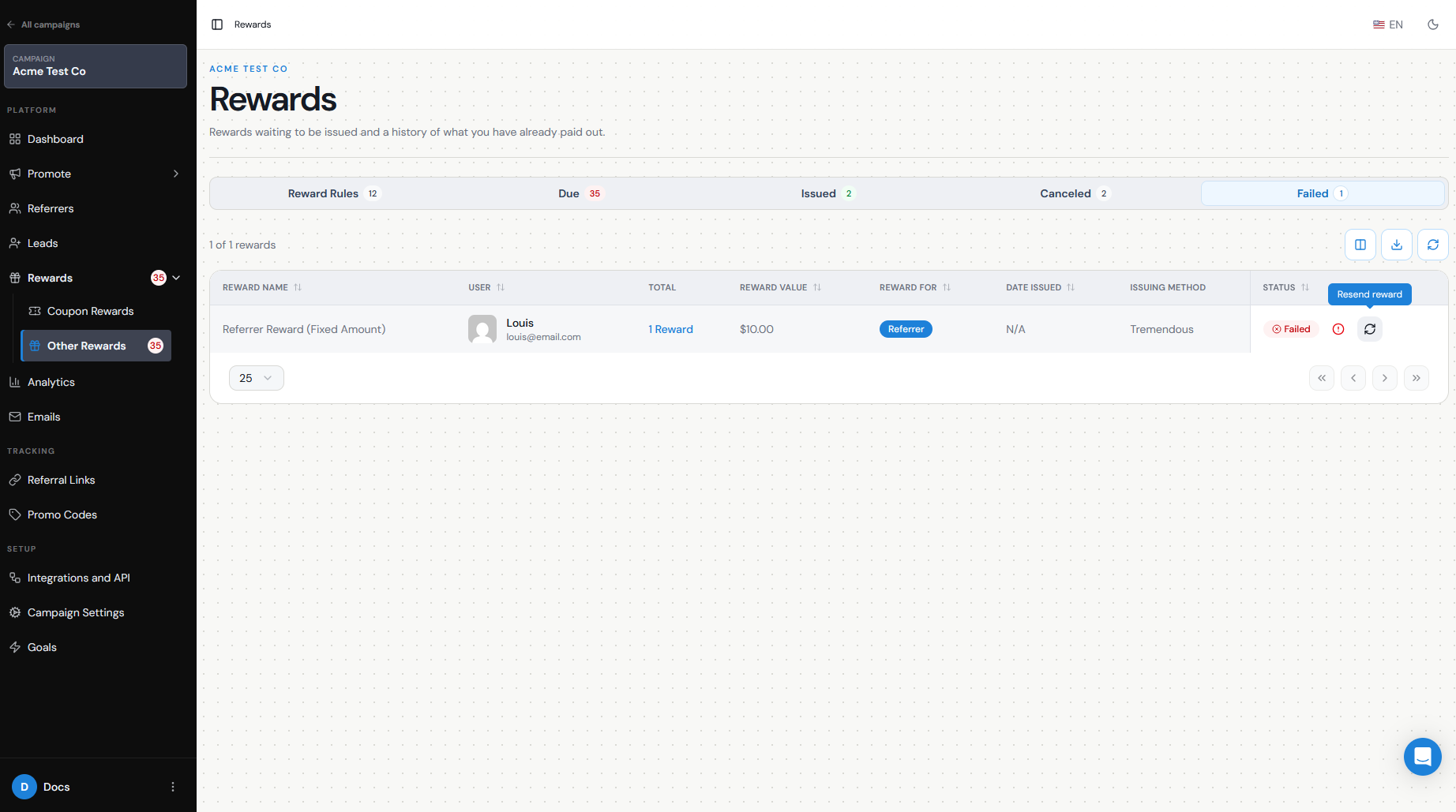The image size is (1456, 812).
Task: Open Coupon Rewards submenu item
Action: point(96,311)
